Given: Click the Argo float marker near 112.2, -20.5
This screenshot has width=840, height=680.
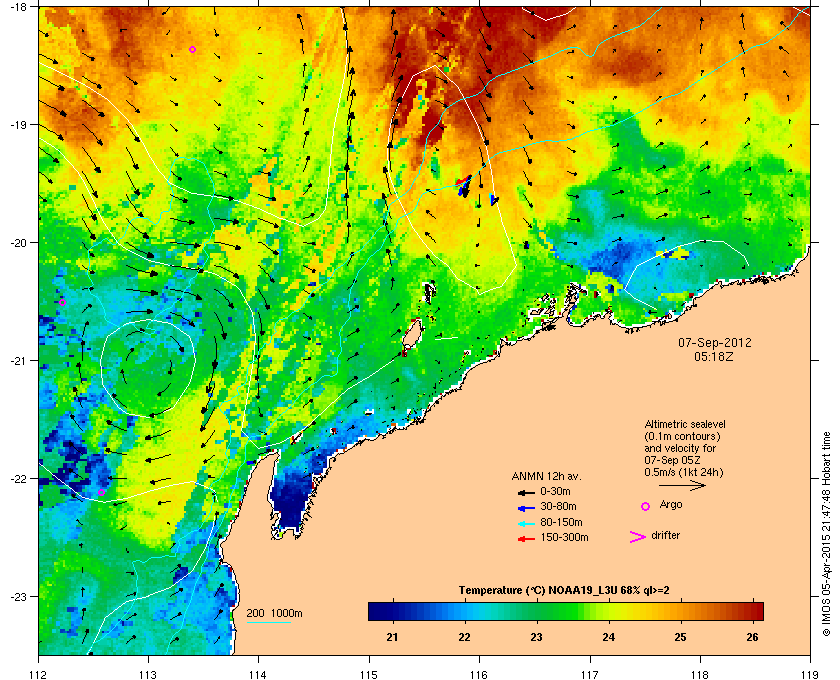Looking at the screenshot, I should click(62, 302).
